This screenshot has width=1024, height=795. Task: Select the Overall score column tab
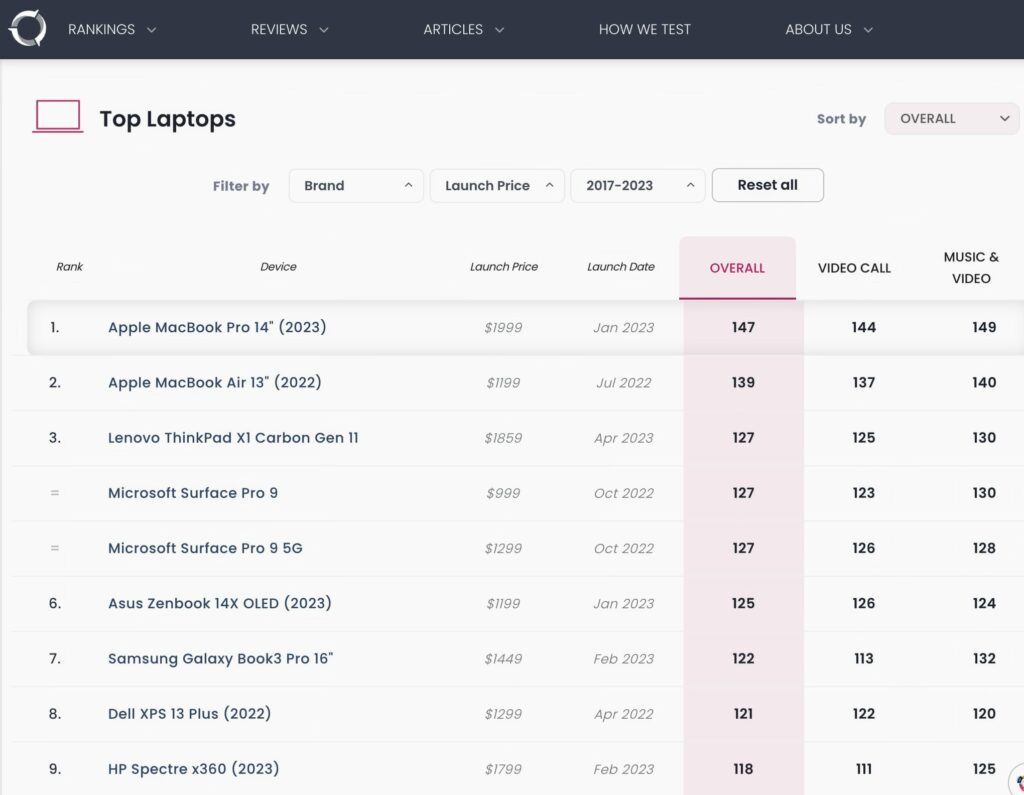click(737, 268)
